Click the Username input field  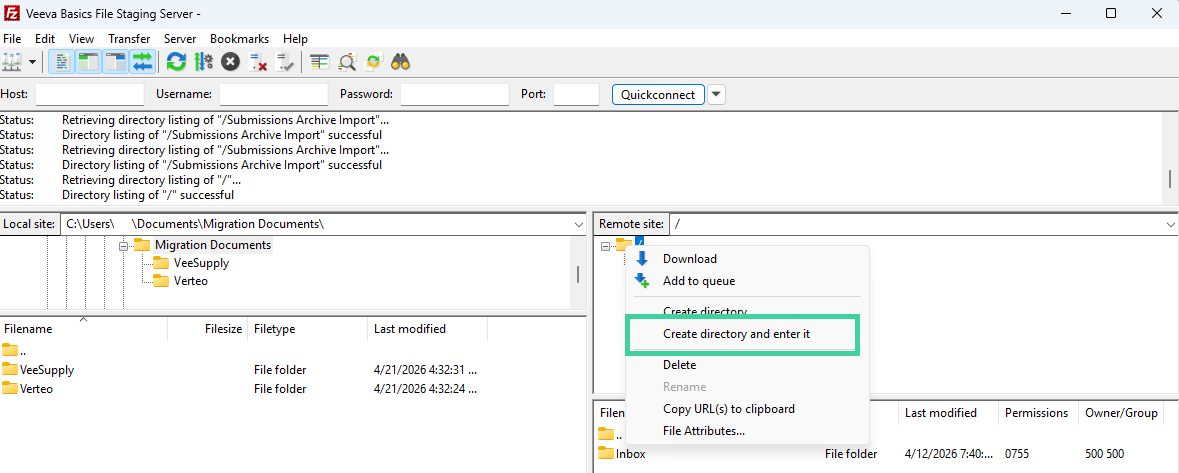click(x=274, y=94)
